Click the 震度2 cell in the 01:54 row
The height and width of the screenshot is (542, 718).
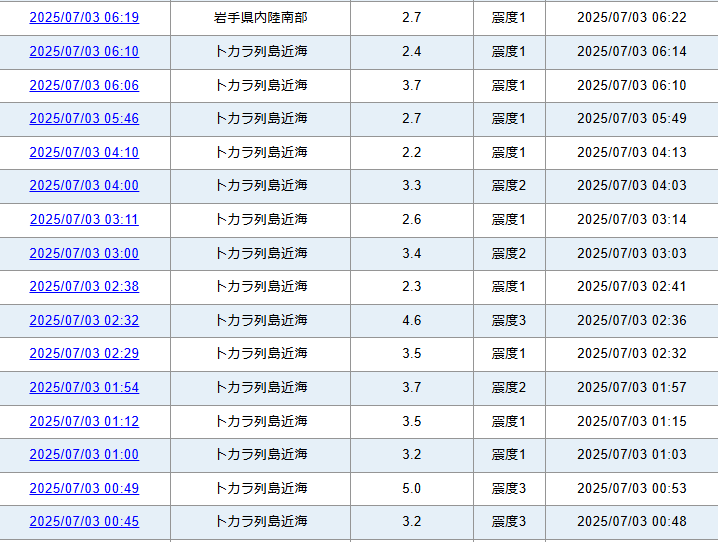(509, 387)
